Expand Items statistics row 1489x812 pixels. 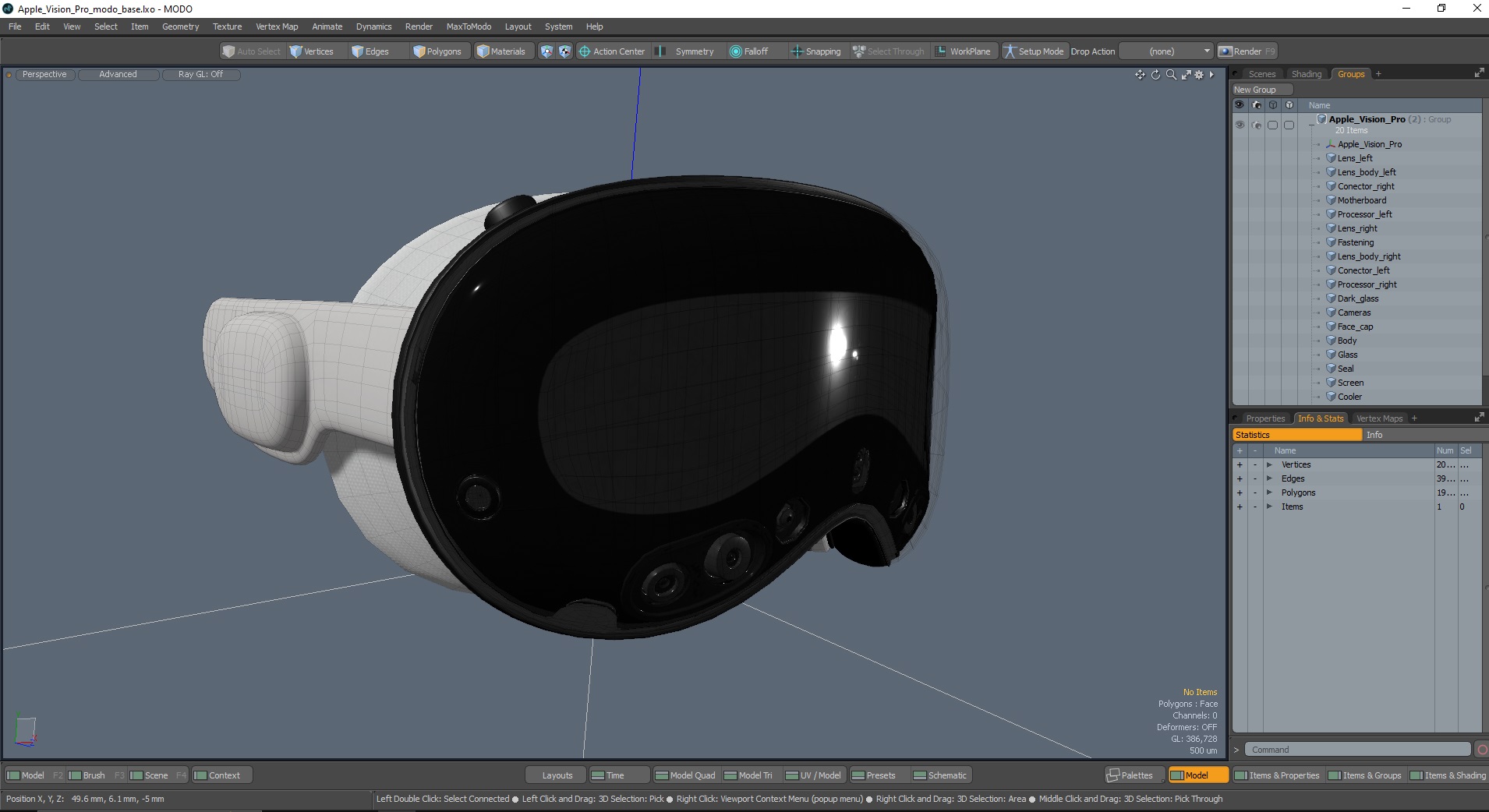pos(1269,507)
